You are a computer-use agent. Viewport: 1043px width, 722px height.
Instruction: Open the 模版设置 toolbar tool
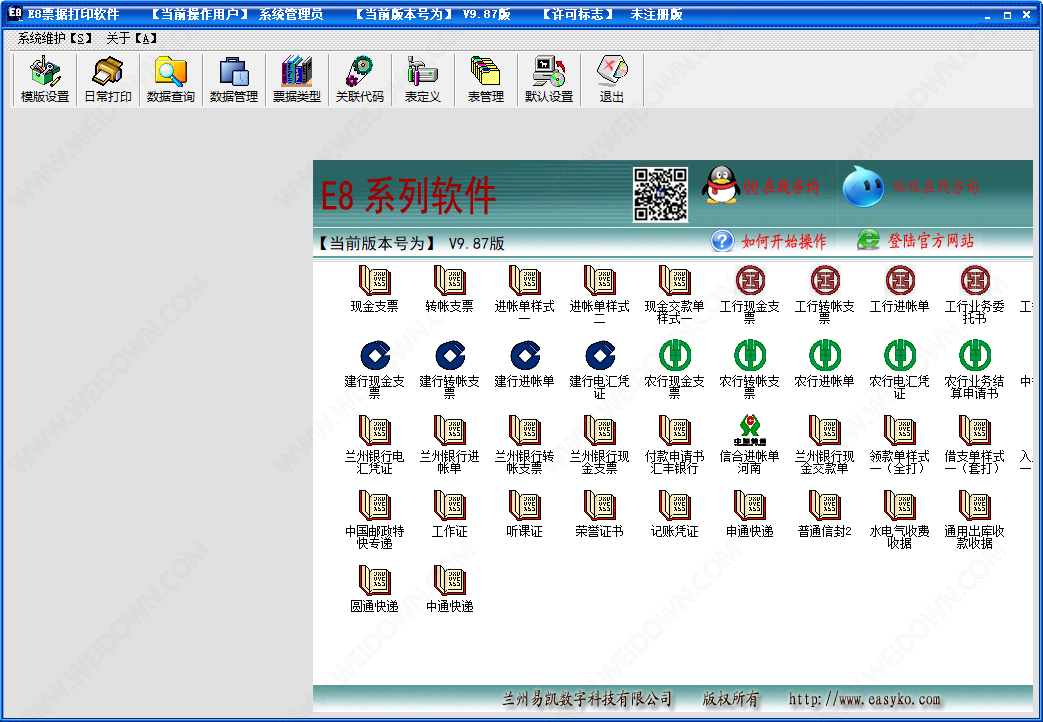[45, 80]
